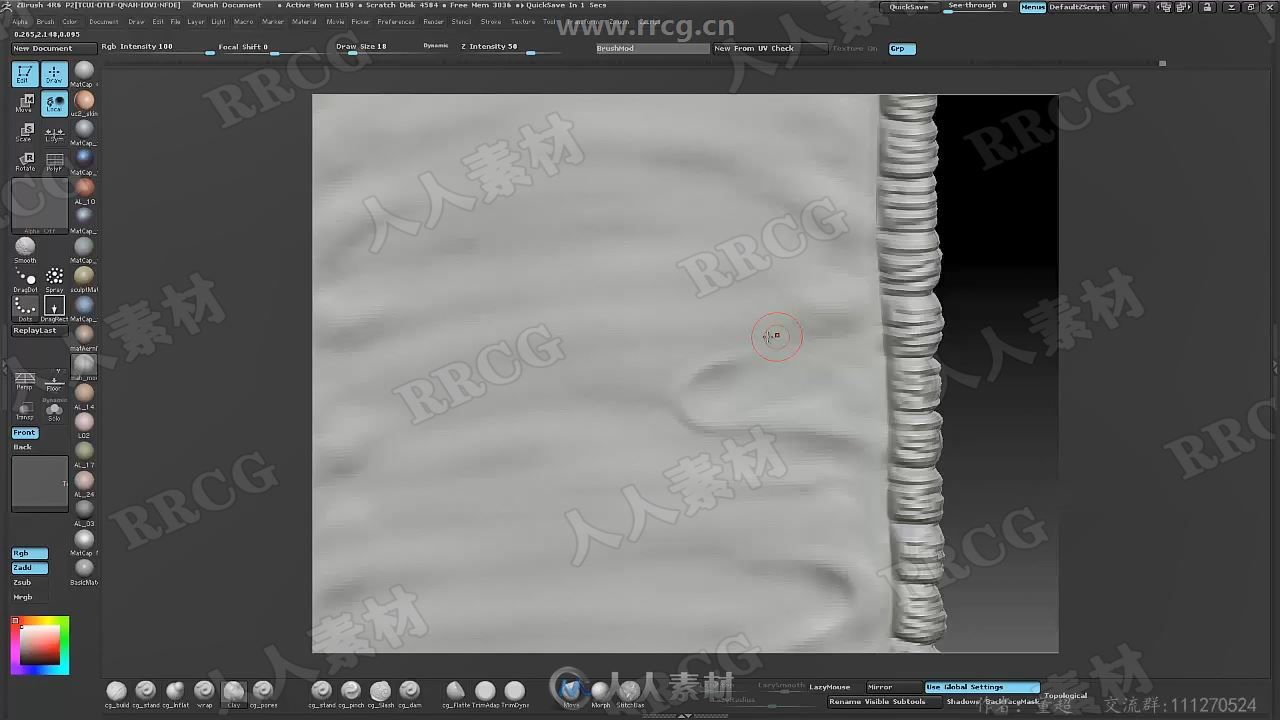This screenshot has width=1280, height=720.
Task: Open the Stroke menu
Action: point(491,21)
